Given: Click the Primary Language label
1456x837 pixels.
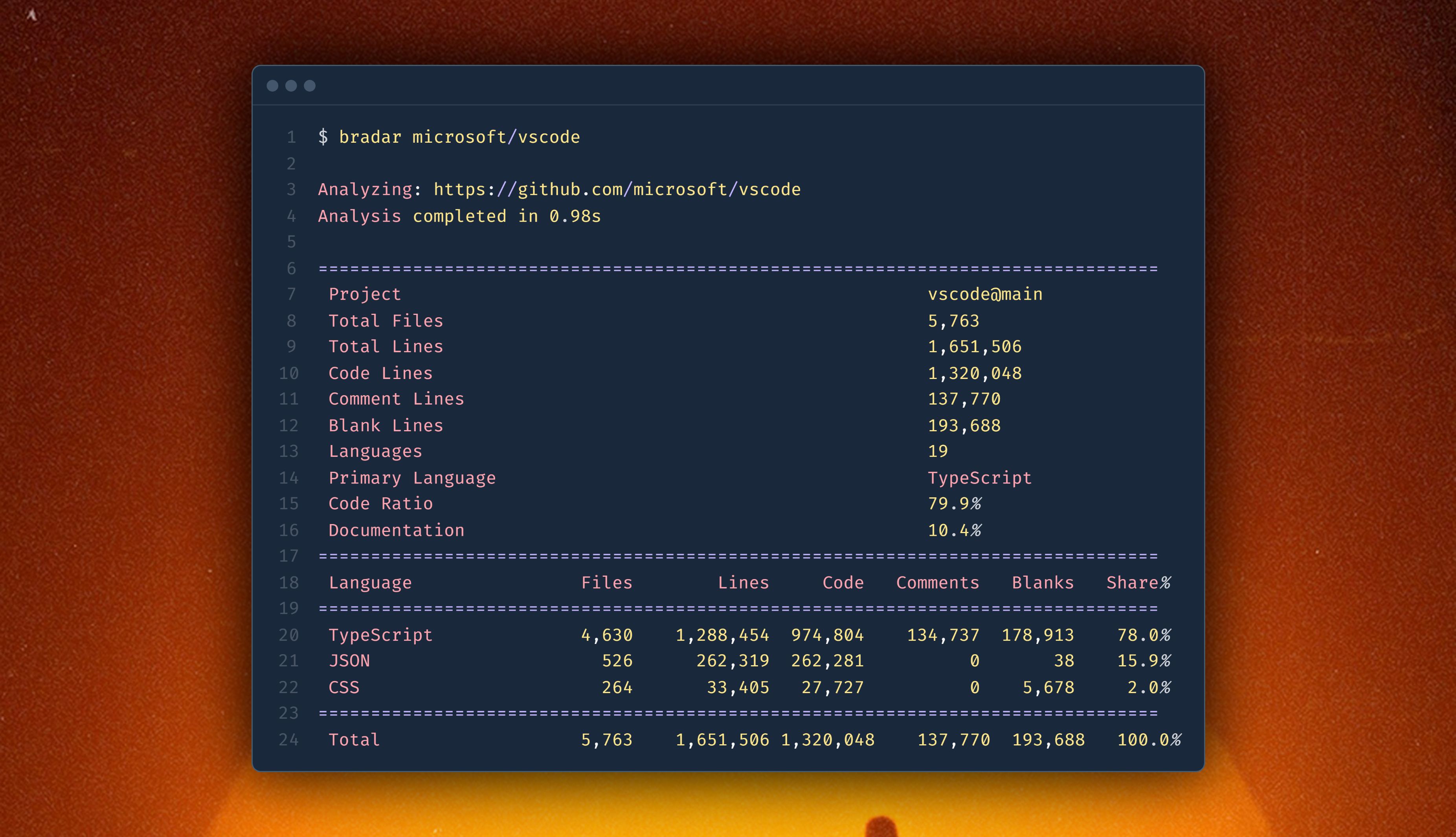Looking at the screenshot, I should click(x=412, y=478).
